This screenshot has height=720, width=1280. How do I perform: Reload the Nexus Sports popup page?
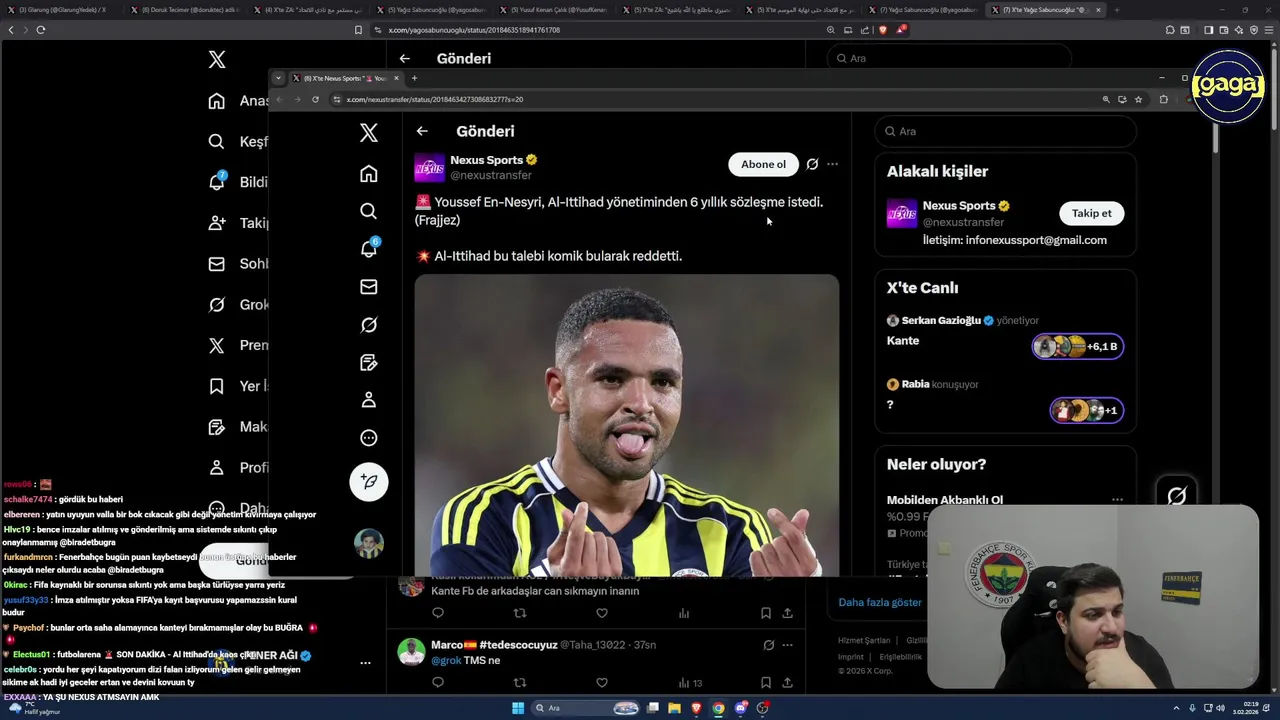click(315, 99)
